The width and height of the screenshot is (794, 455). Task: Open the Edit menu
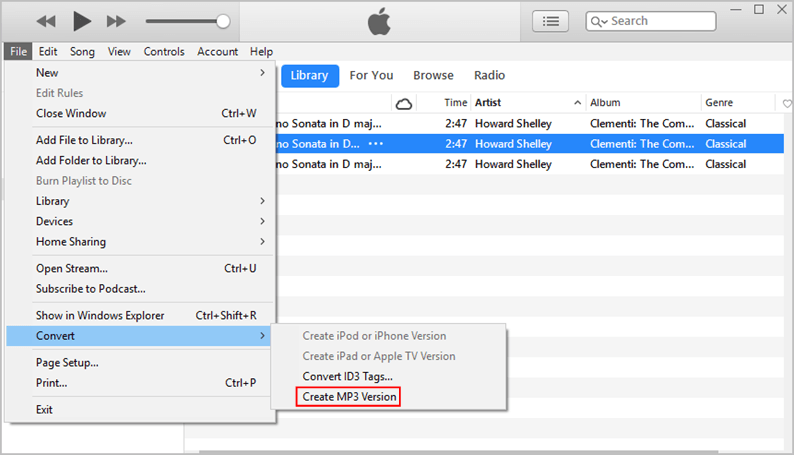coord(48,52)
